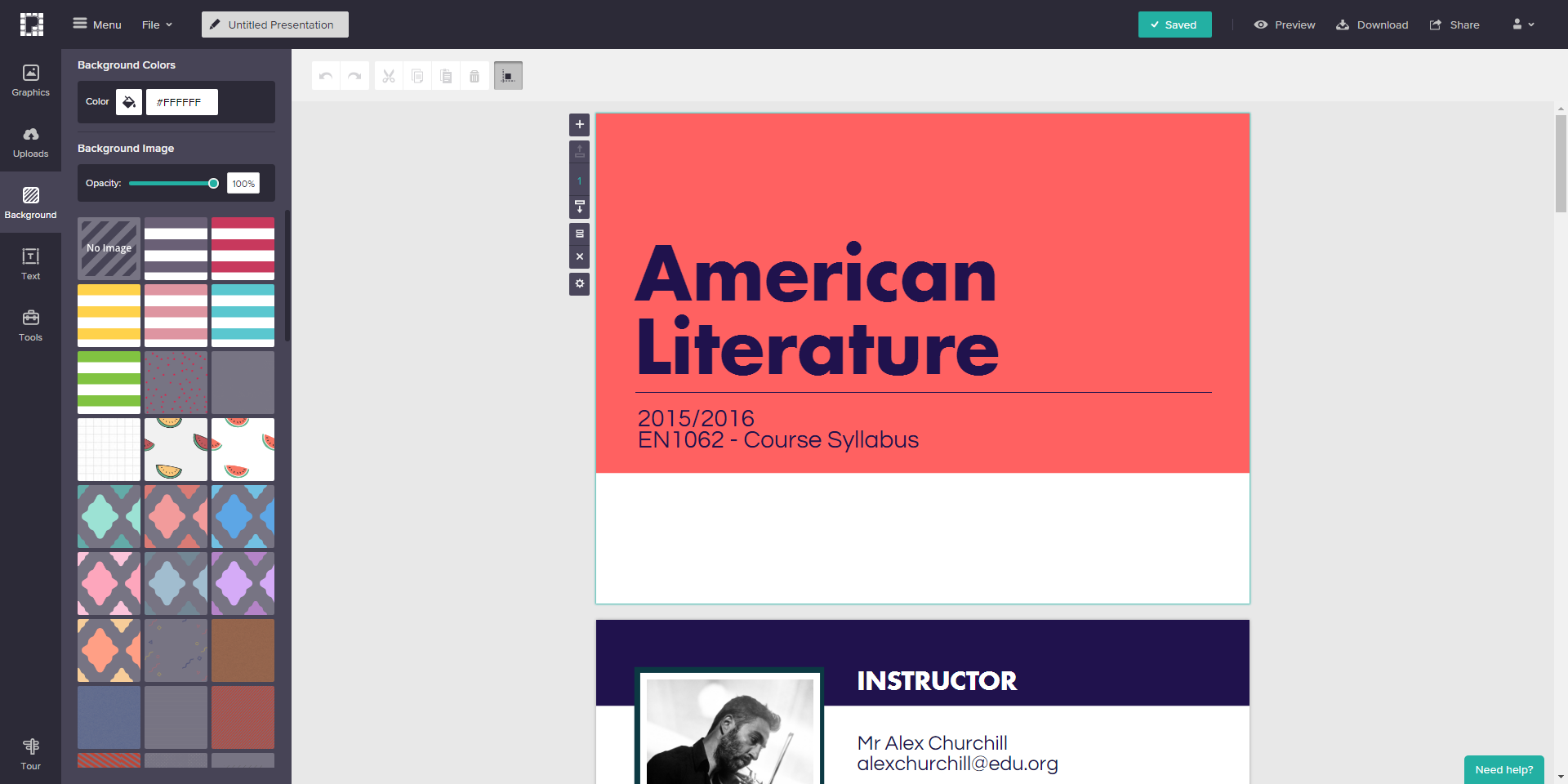This screenshot has height=784, width=1568.
Task: Move the slide up
Action: click(x=580, y=152)
